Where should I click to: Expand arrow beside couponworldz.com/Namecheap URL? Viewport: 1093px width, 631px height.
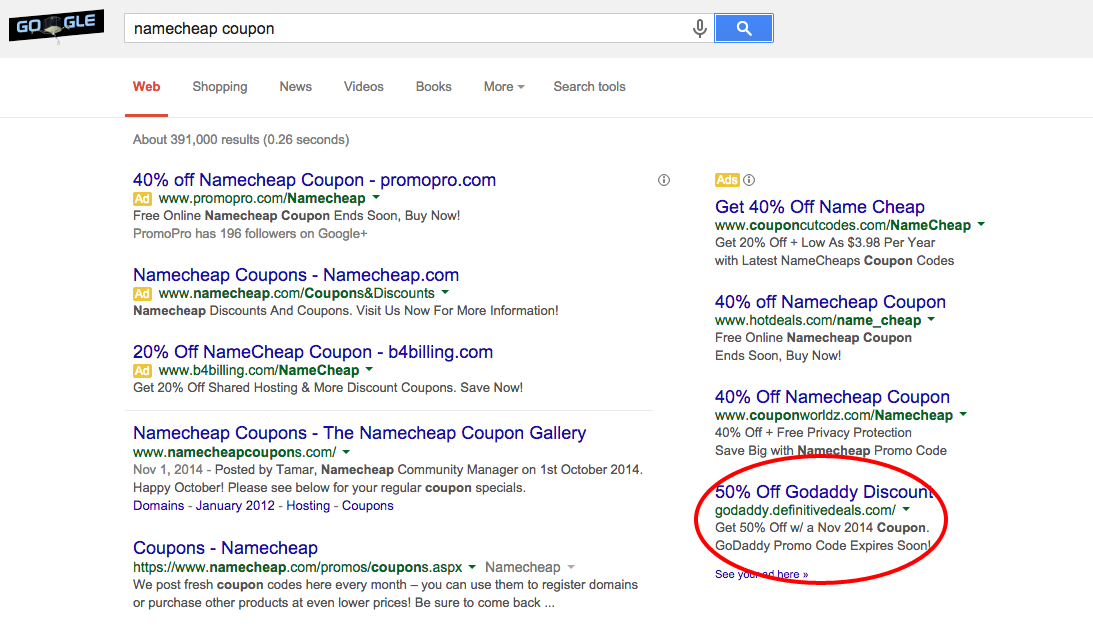click(x=963, y=414)
